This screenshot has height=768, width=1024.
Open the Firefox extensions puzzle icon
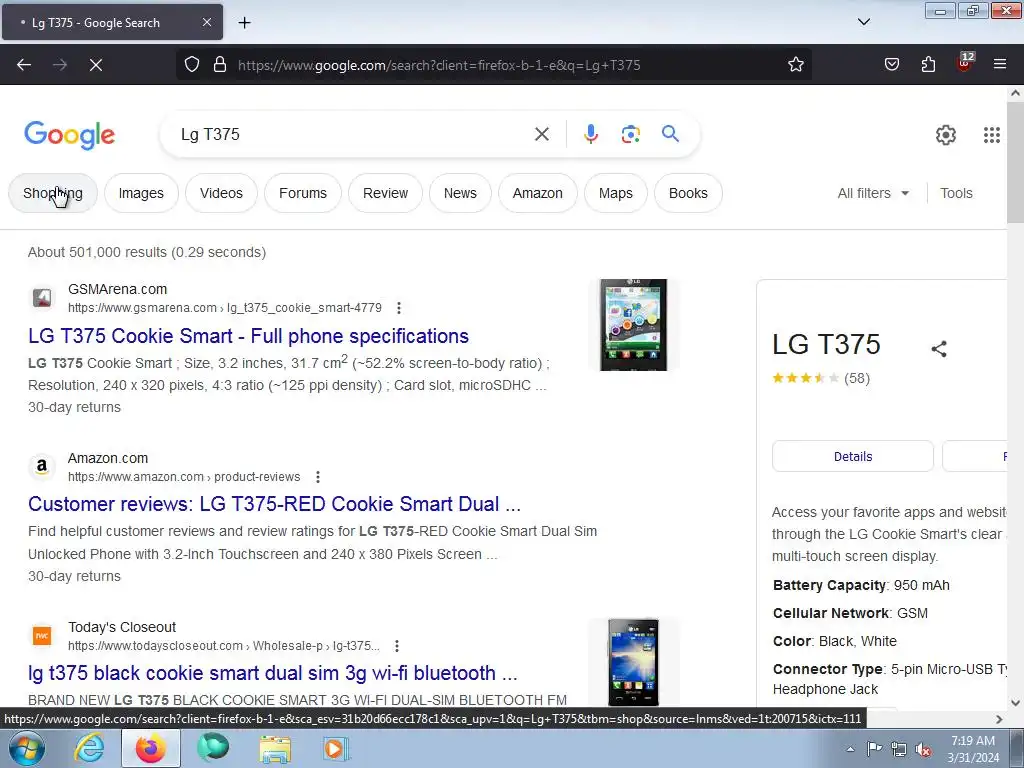click(x=928, y=65)
